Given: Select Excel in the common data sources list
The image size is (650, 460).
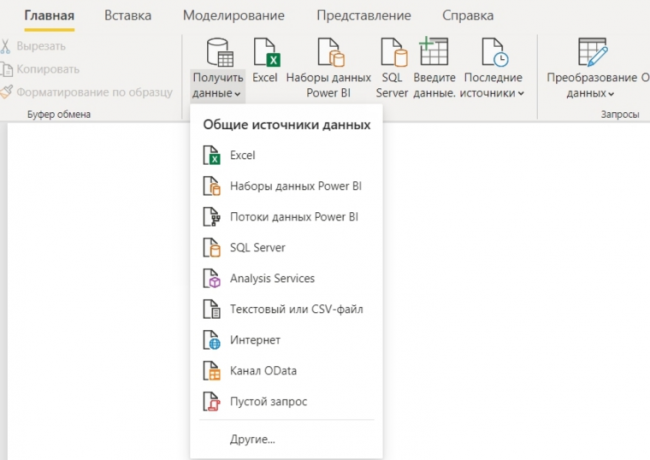Looking at the screenshot, I should [x=242, y=155].
